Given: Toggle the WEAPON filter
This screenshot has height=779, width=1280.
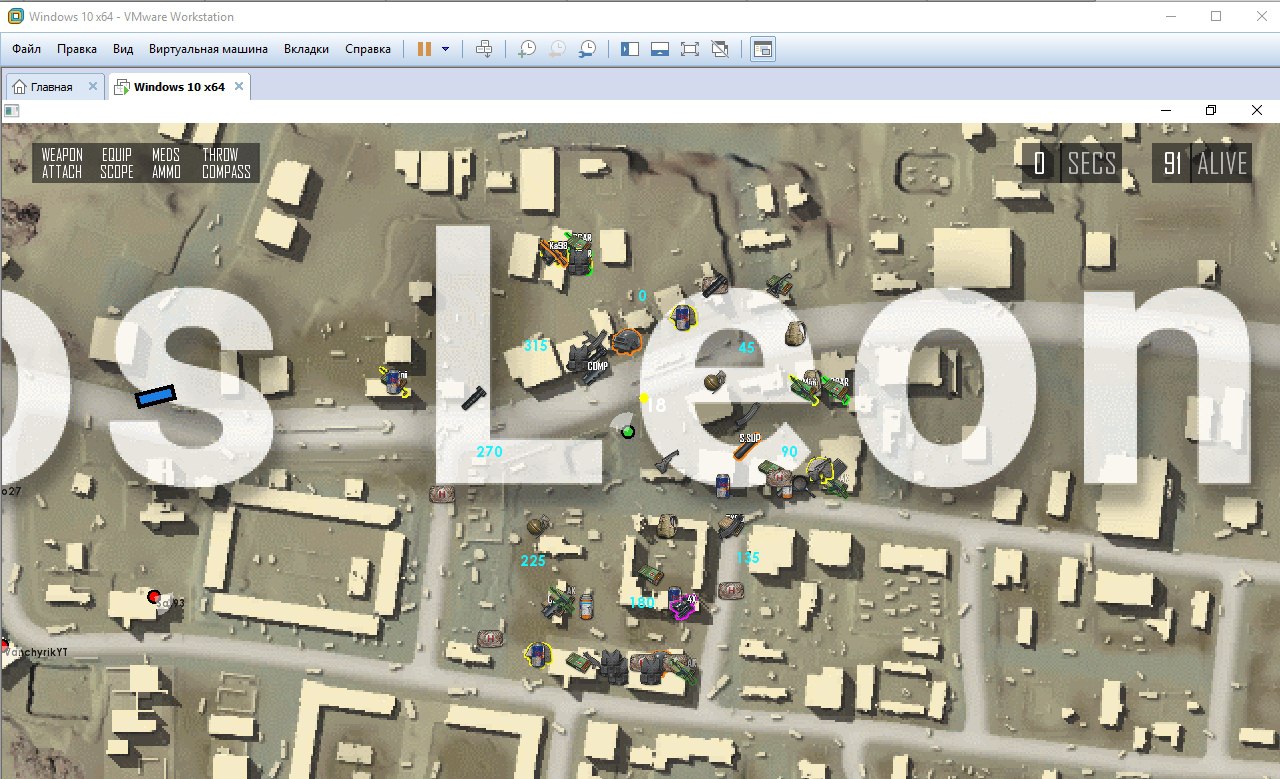Looking at the screenshot, I should (62, 155).
